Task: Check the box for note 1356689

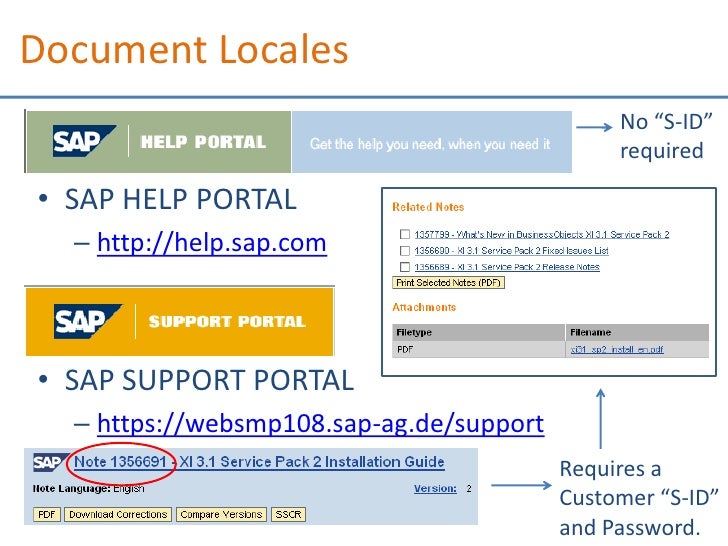Action: pyautogui.click(x=405, y=267)
